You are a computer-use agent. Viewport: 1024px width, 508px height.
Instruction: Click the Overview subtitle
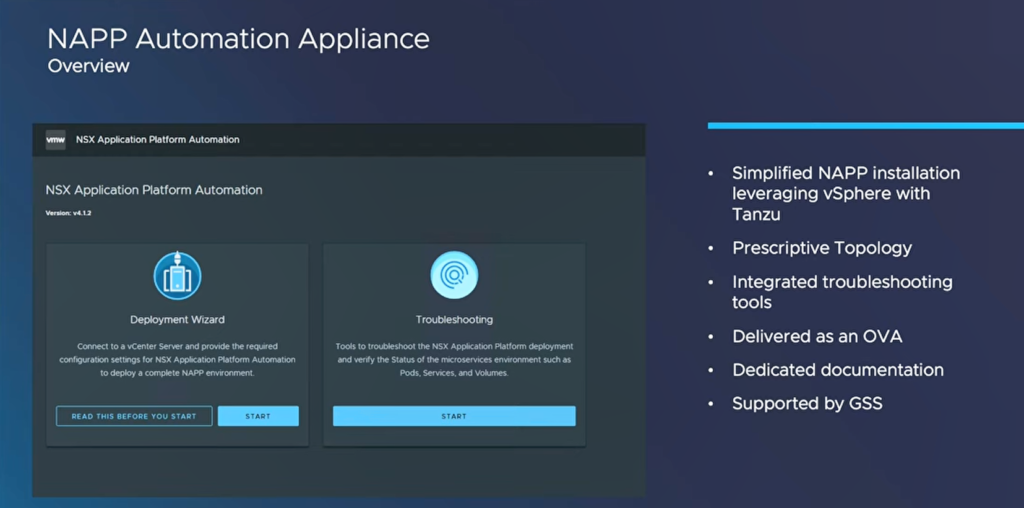tap(89, 66)
